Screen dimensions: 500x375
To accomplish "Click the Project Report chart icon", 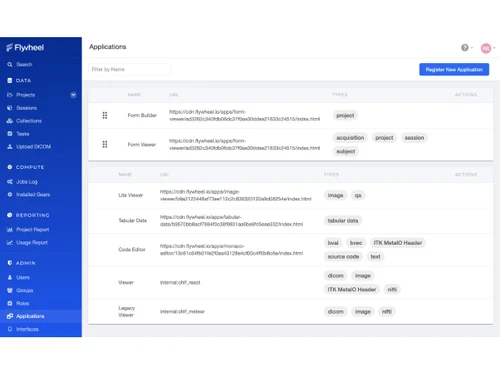I will 10,230.
